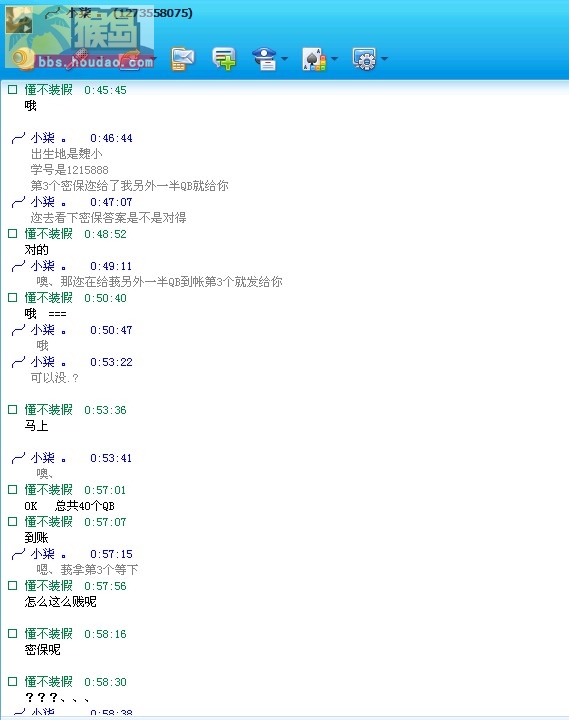Click the squiggle badge before 小柒 at 0:46:44
Viewport: 569px width, 720px height.
coord(18,138)
